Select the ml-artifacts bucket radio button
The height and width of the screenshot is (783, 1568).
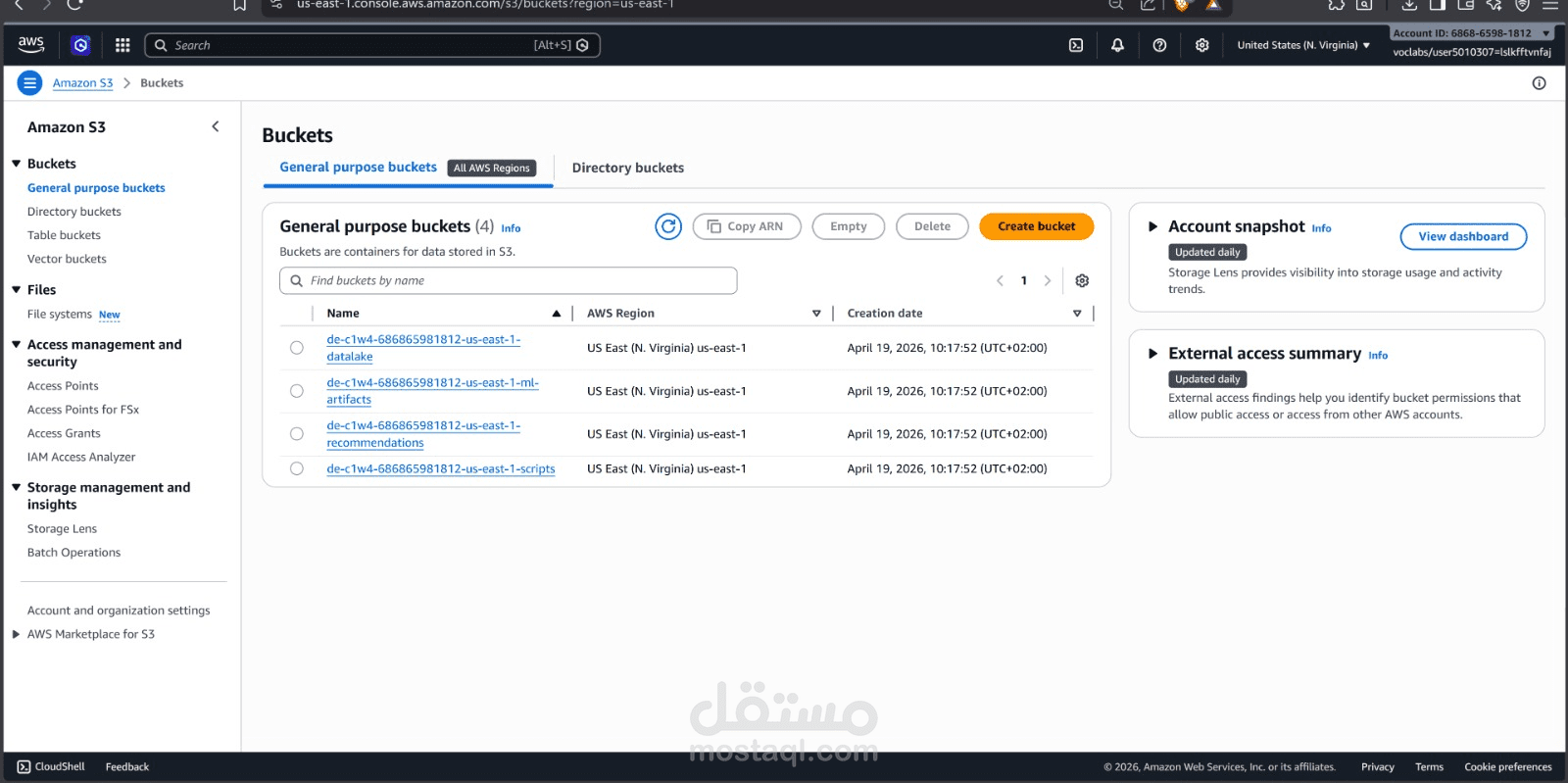pyautogui.click(x=297, y=391)
